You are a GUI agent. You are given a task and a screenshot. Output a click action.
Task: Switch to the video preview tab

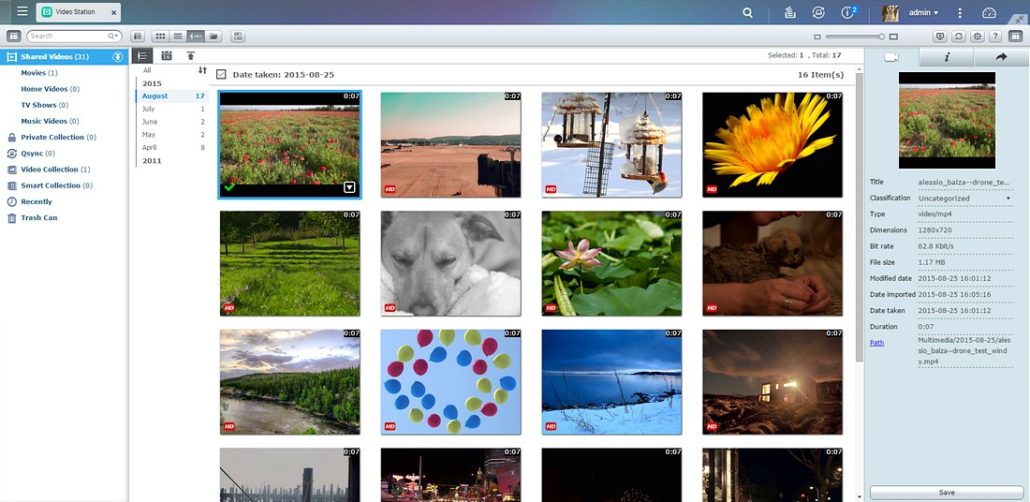[x=891, y=57]
